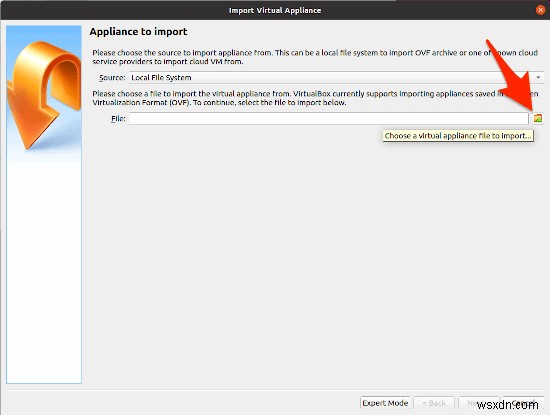
Task: Click into the File path field
Action: (328, 119)
